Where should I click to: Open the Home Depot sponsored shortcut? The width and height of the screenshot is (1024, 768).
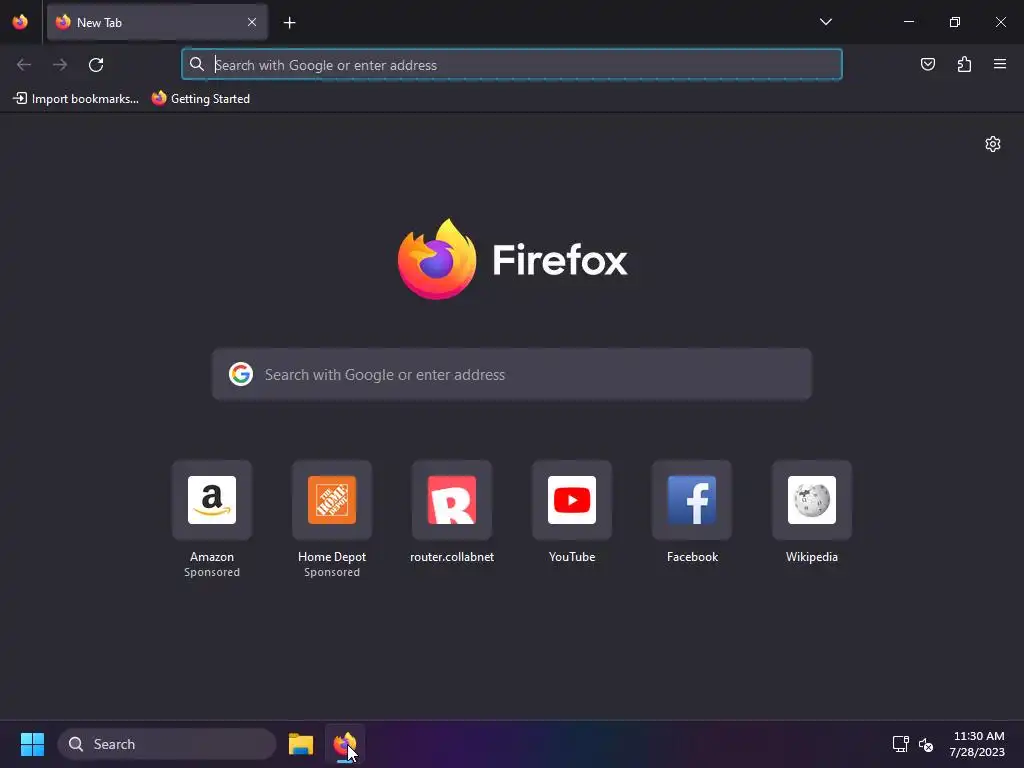332,500
